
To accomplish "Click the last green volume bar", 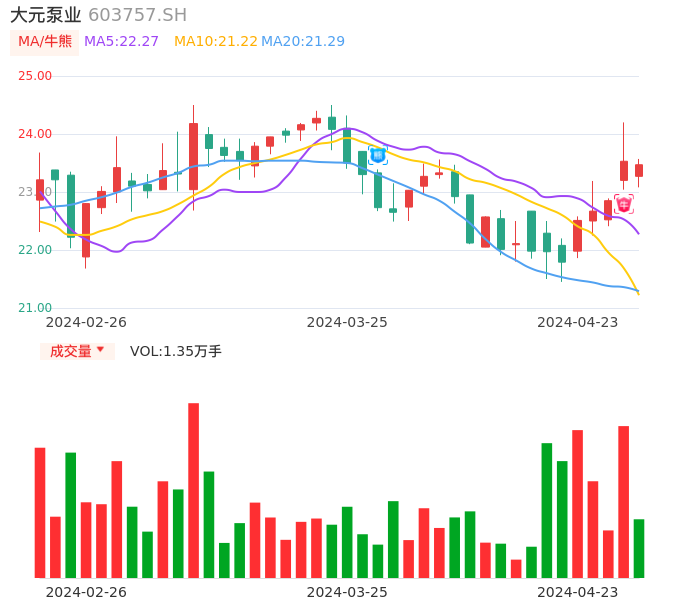I will tap(639, 548).
